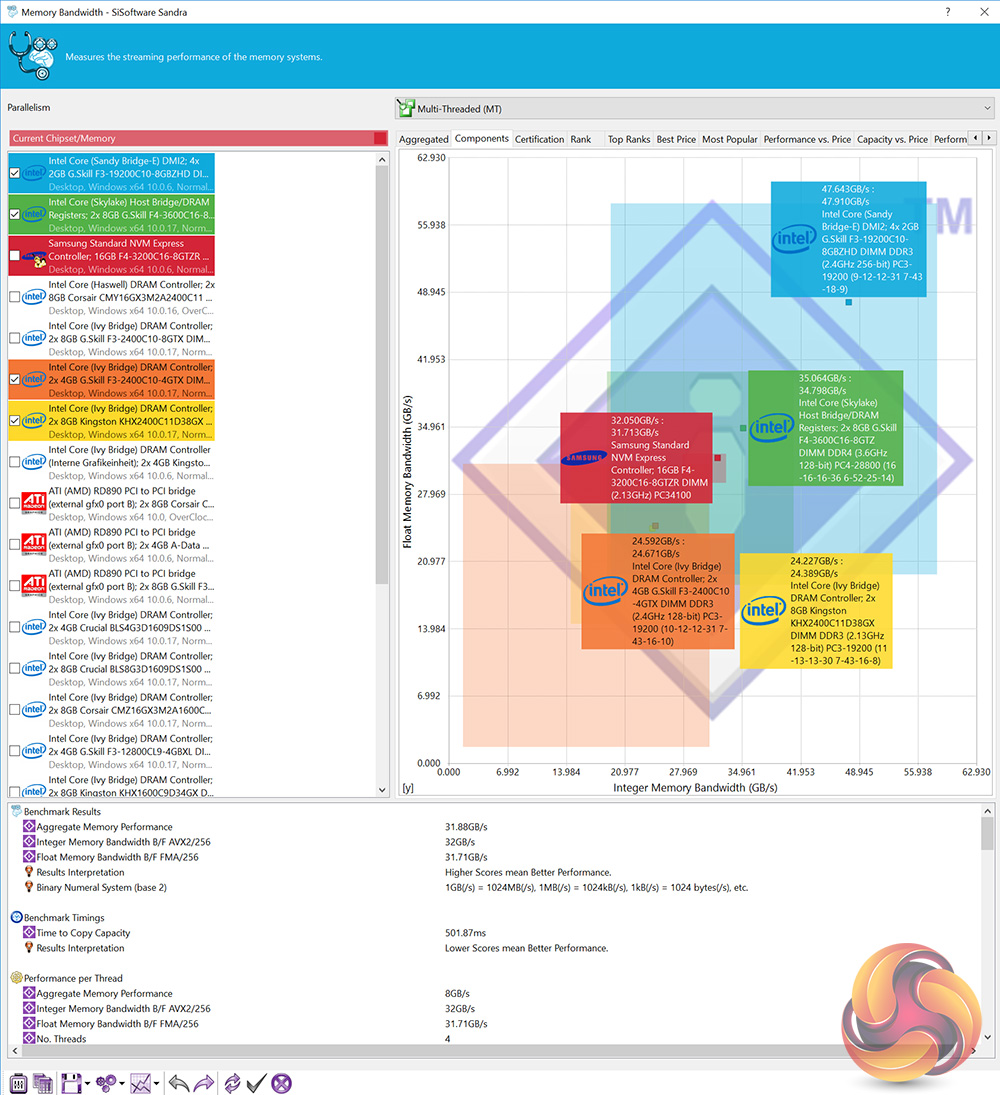Uncheck the Sandy Bridge-E DMI2 entry checkbox
Viewport: 1000px width, 1095px height.
(15, 173)
